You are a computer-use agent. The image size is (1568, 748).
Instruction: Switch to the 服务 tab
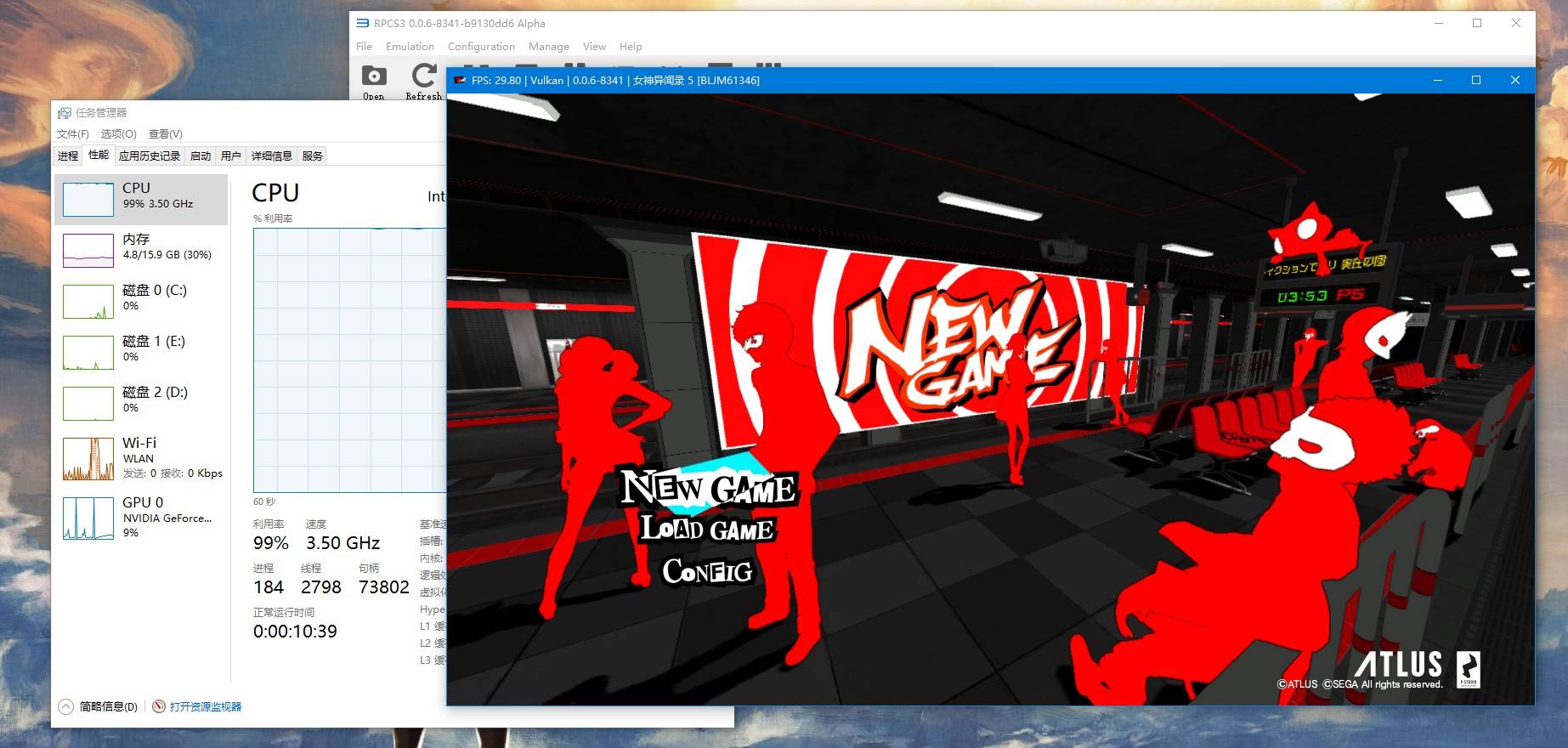coord(313,156)
